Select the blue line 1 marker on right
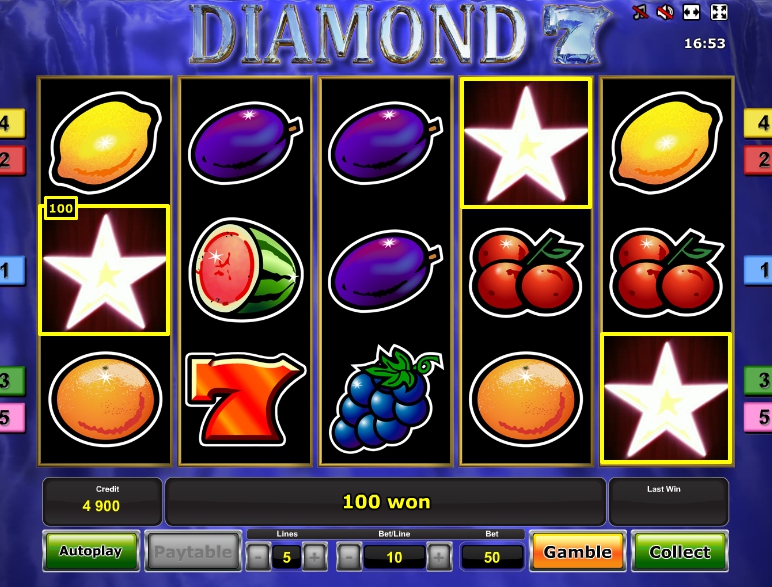This screenshot has height=587, width=772. click(758, 270)
